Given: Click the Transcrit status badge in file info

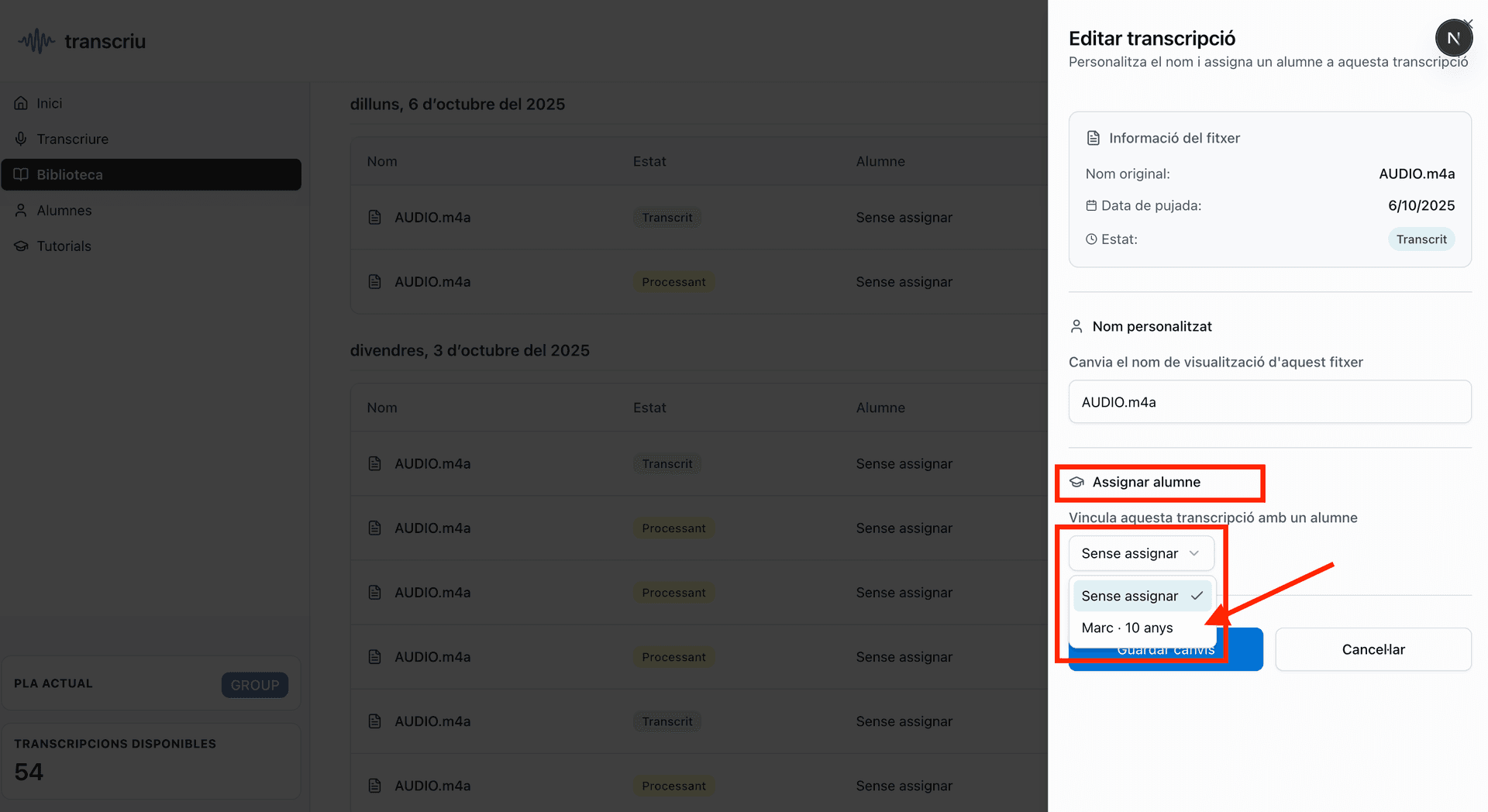Looking at the screenshot, I should tap(1421, 239).
